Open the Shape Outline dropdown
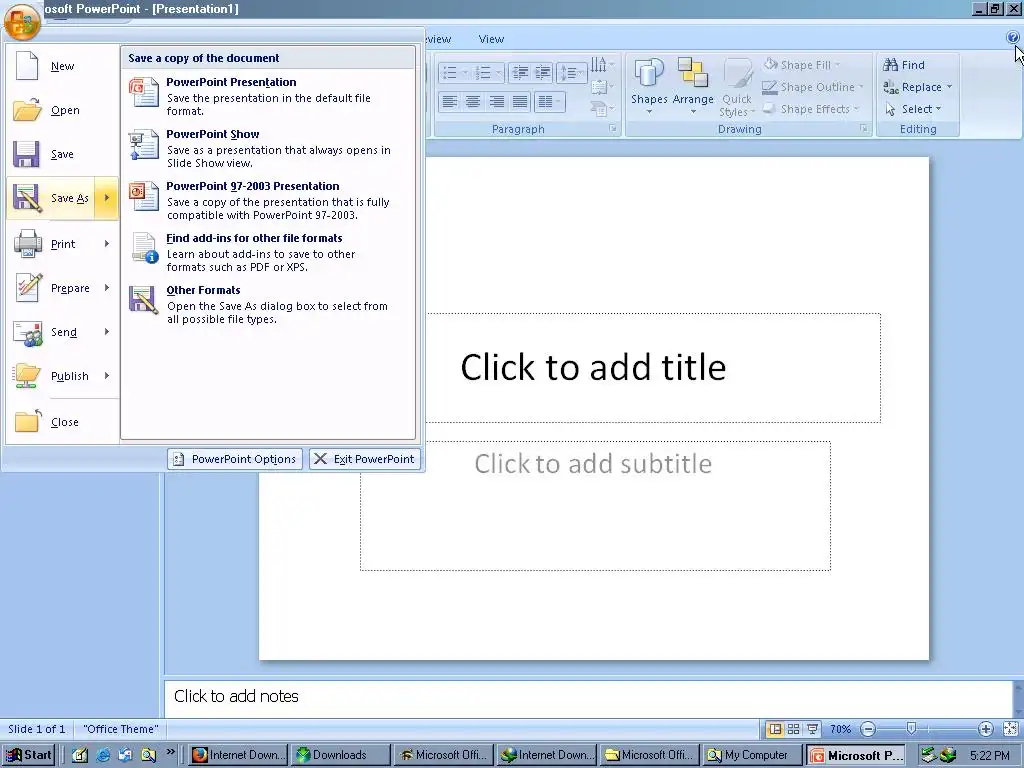The width and height of the screenshot is (1024, 768). pyautogui.click(x=814, y=87)
